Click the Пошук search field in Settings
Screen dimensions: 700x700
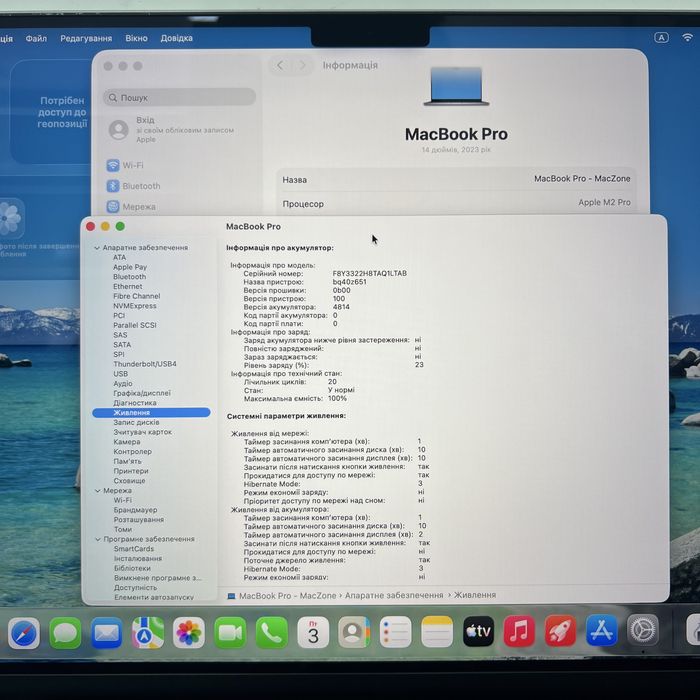(x=179, y=97)
